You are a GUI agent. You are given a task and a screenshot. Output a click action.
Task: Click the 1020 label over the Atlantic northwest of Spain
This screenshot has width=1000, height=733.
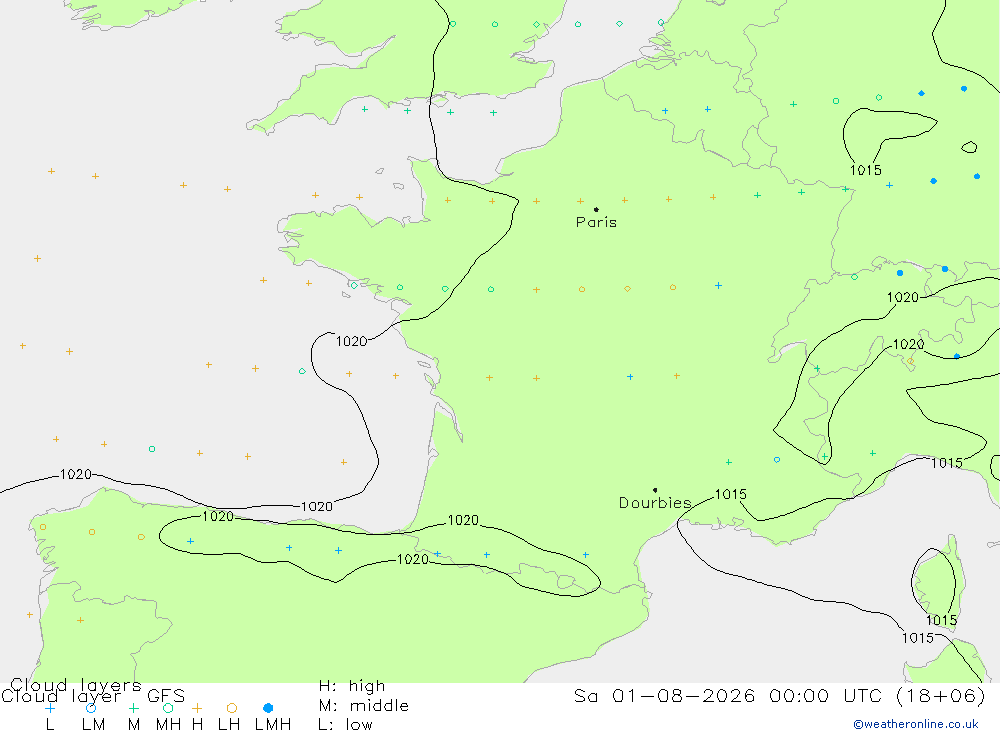pos(75,475)
